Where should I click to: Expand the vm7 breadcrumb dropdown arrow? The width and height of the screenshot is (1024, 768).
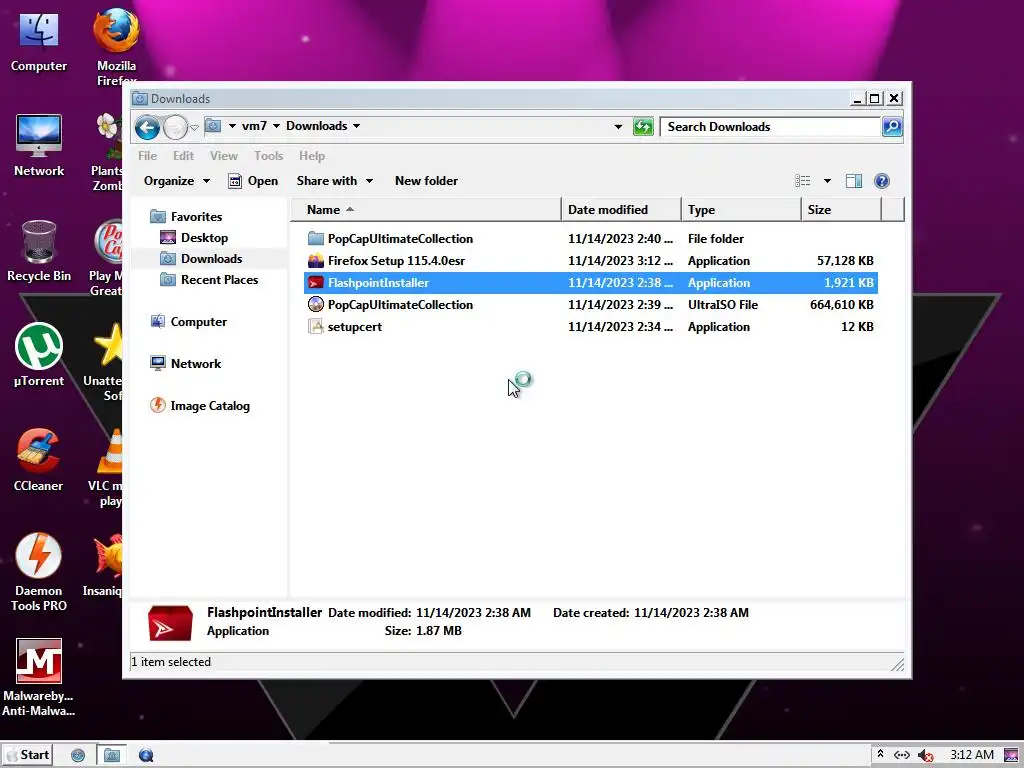tap(276, 126)
